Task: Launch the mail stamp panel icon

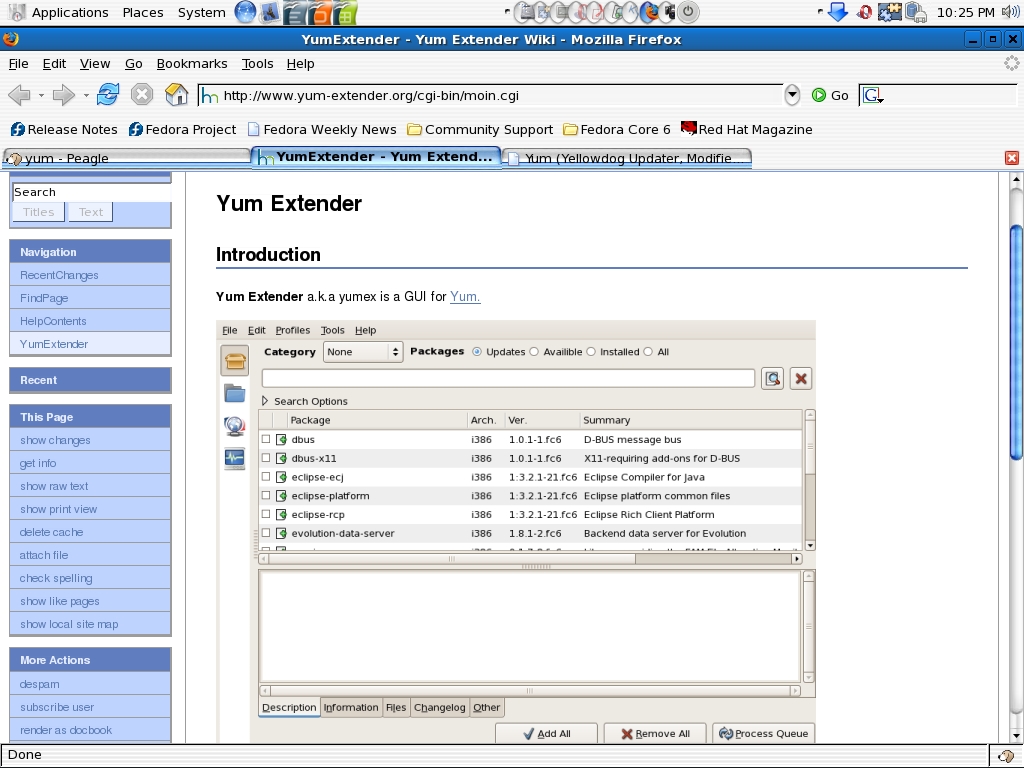Action: 269,12
